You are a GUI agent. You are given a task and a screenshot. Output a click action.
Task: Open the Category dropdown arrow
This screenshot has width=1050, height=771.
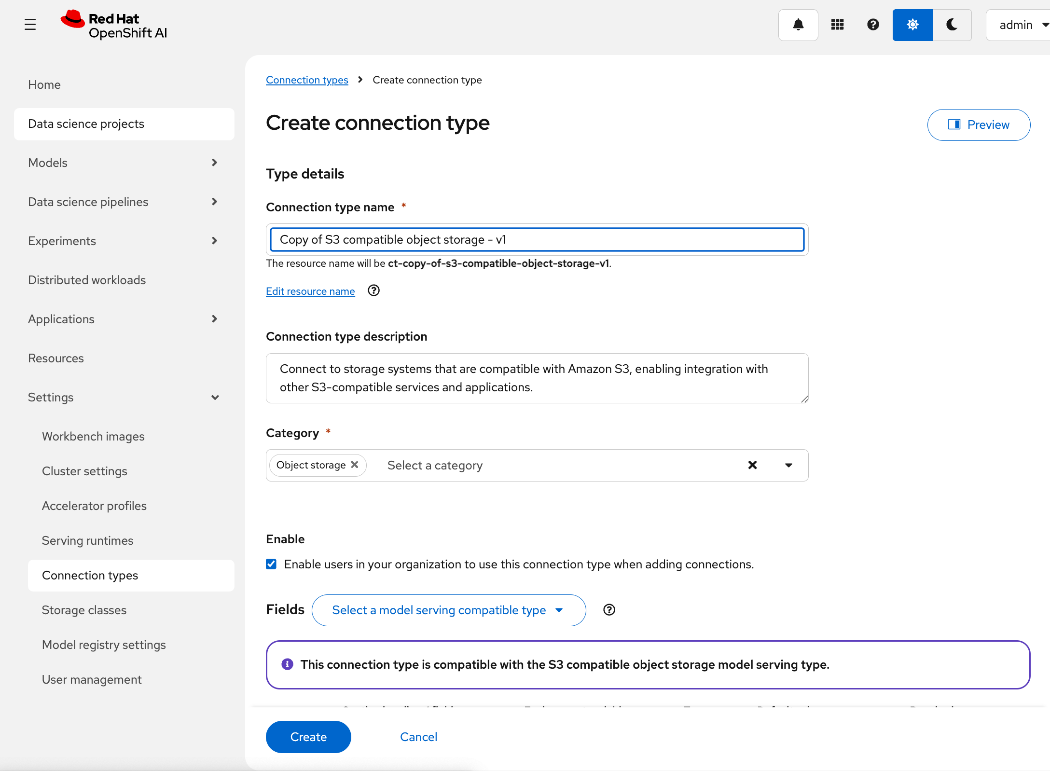coord(788,465)
